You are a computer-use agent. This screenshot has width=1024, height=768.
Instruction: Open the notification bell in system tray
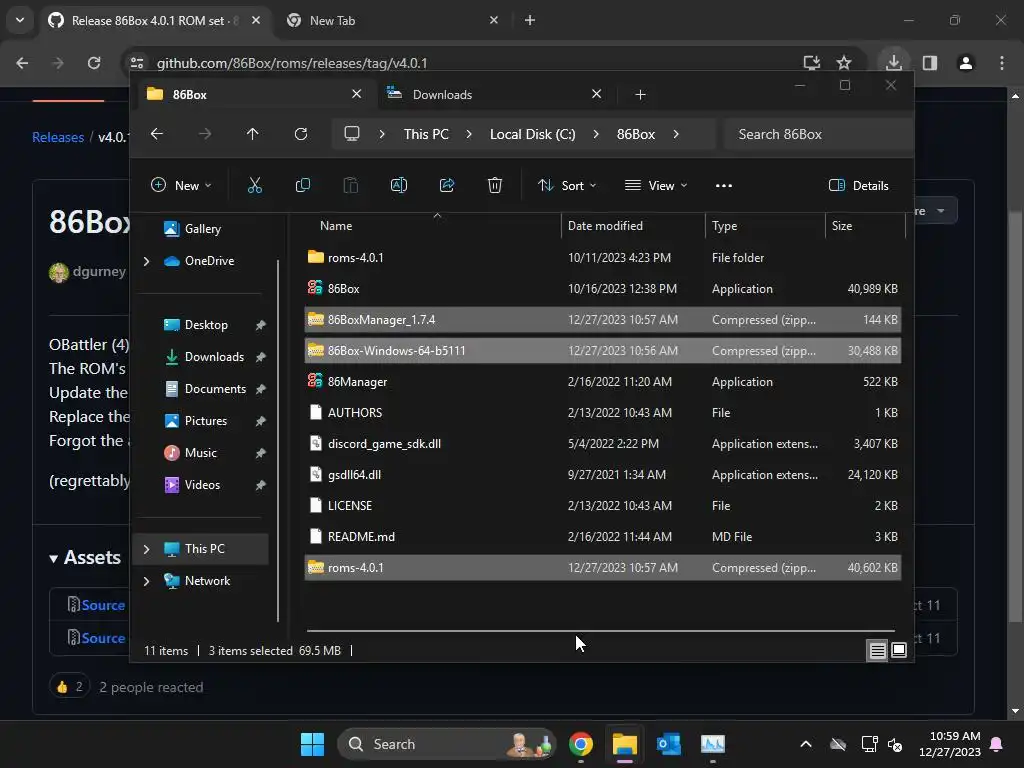pyautogui.click(x=997, y=744)
